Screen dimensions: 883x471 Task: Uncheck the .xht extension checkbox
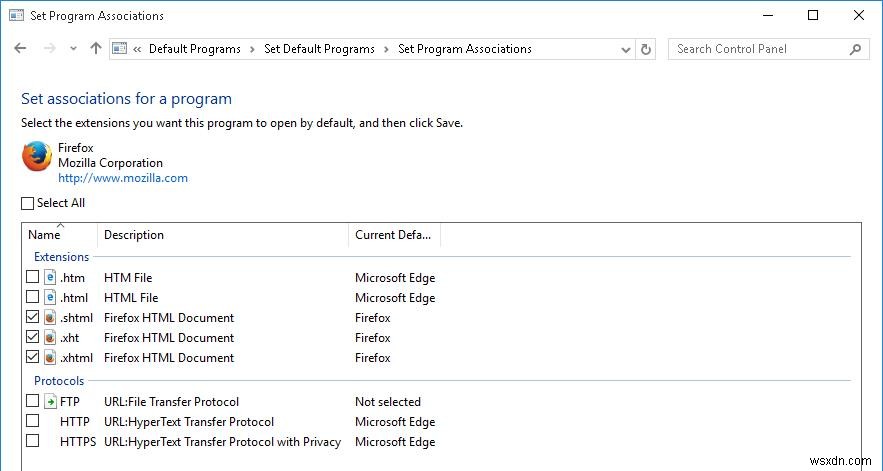[x=33, y=336]
